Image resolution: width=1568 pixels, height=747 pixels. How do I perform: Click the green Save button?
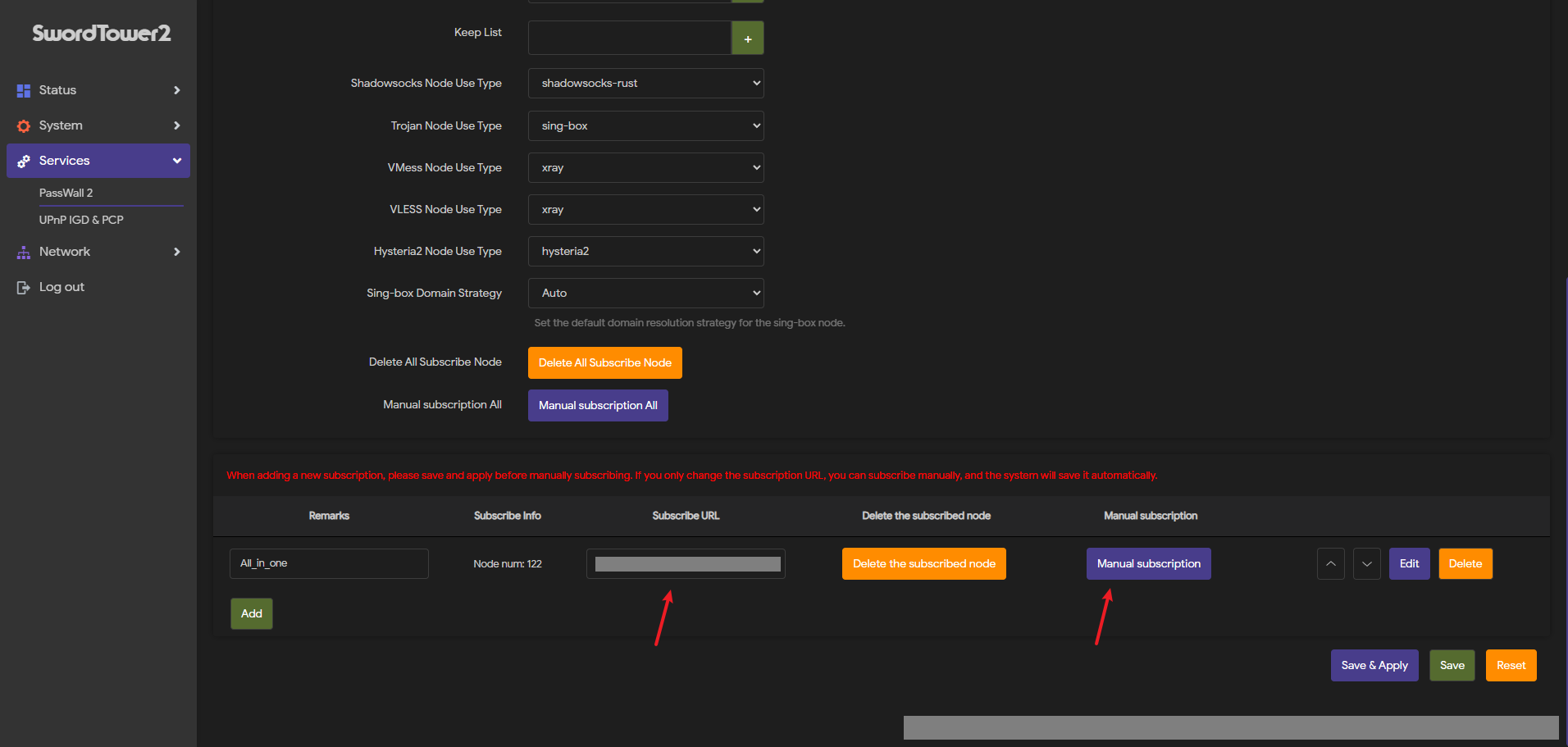pos(1452,666)
